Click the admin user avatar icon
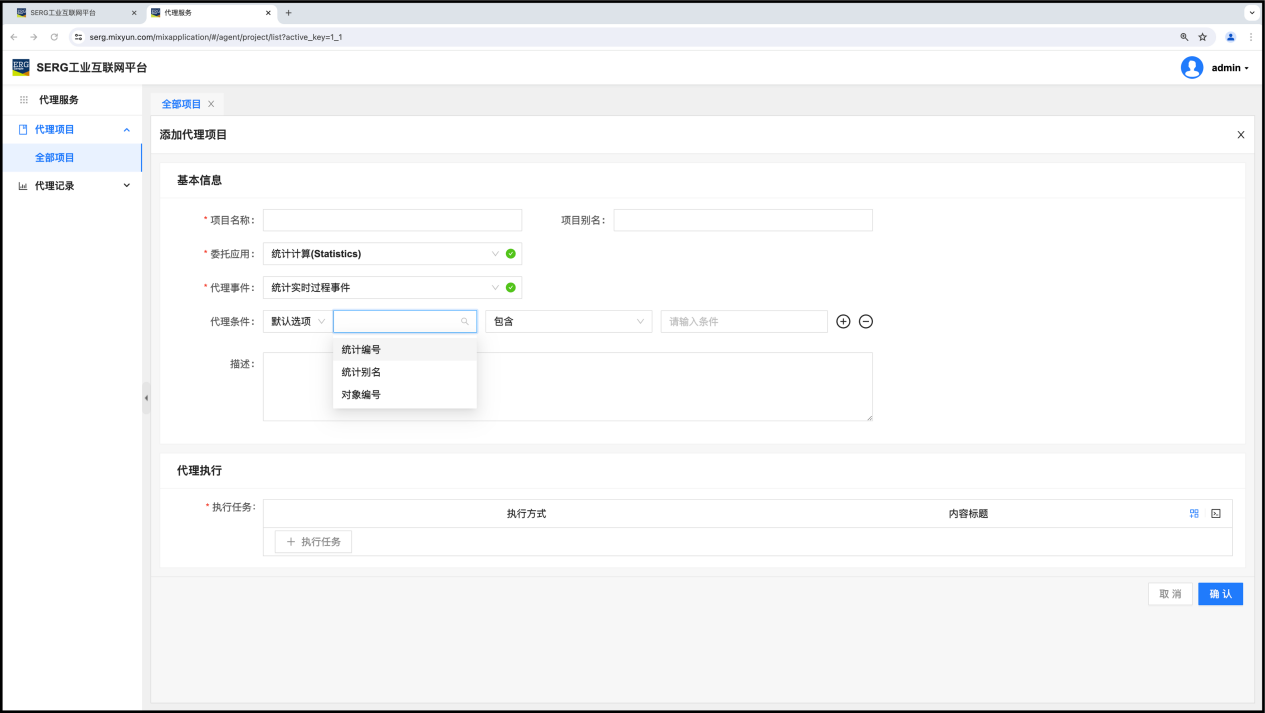 click(1191, 68)
